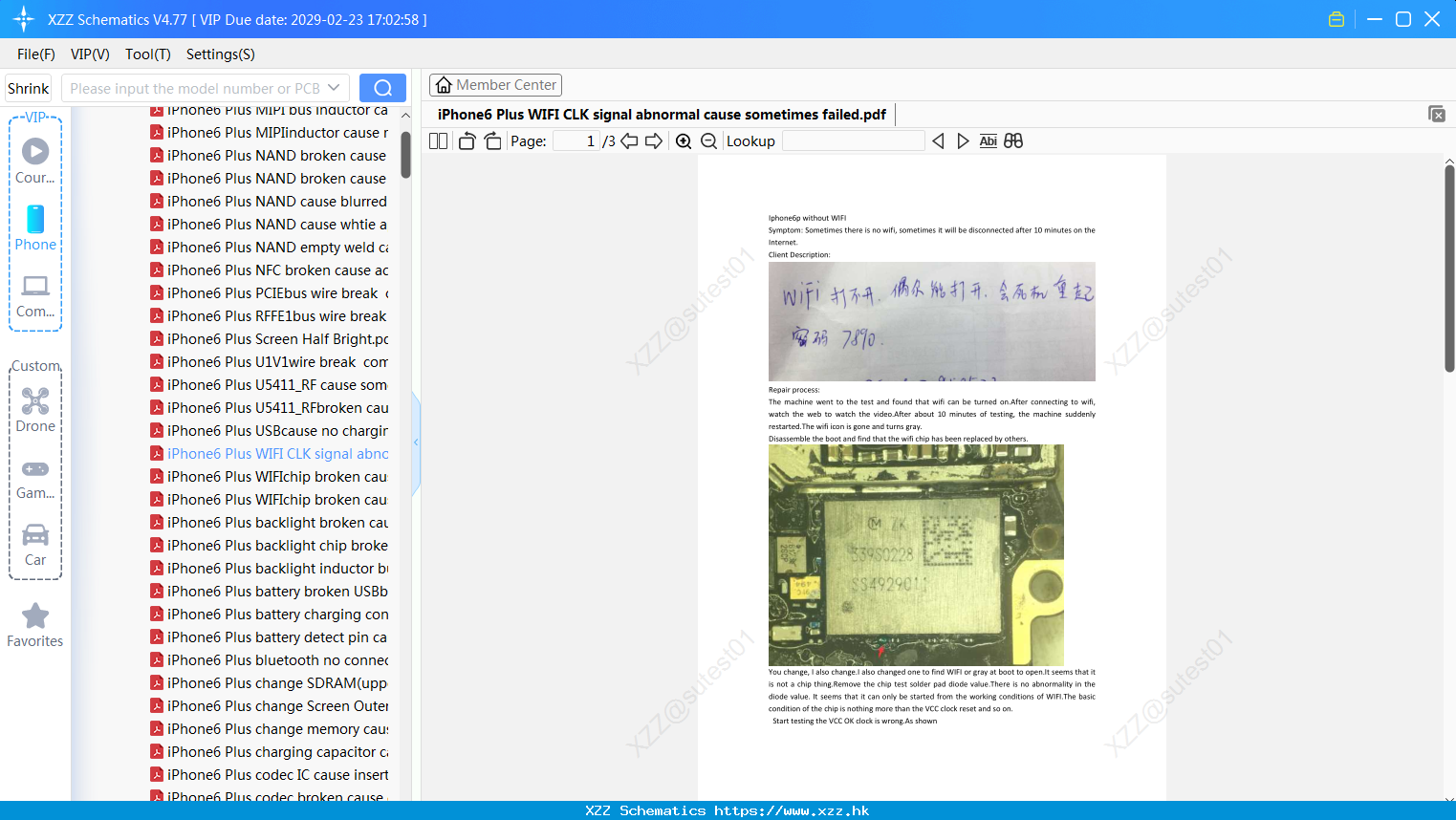Image resolution: width=1456 pixels, height=820 pixels.
Task: Open iPhone6 Plus codec IC cause file
Action: coord(270,775)
